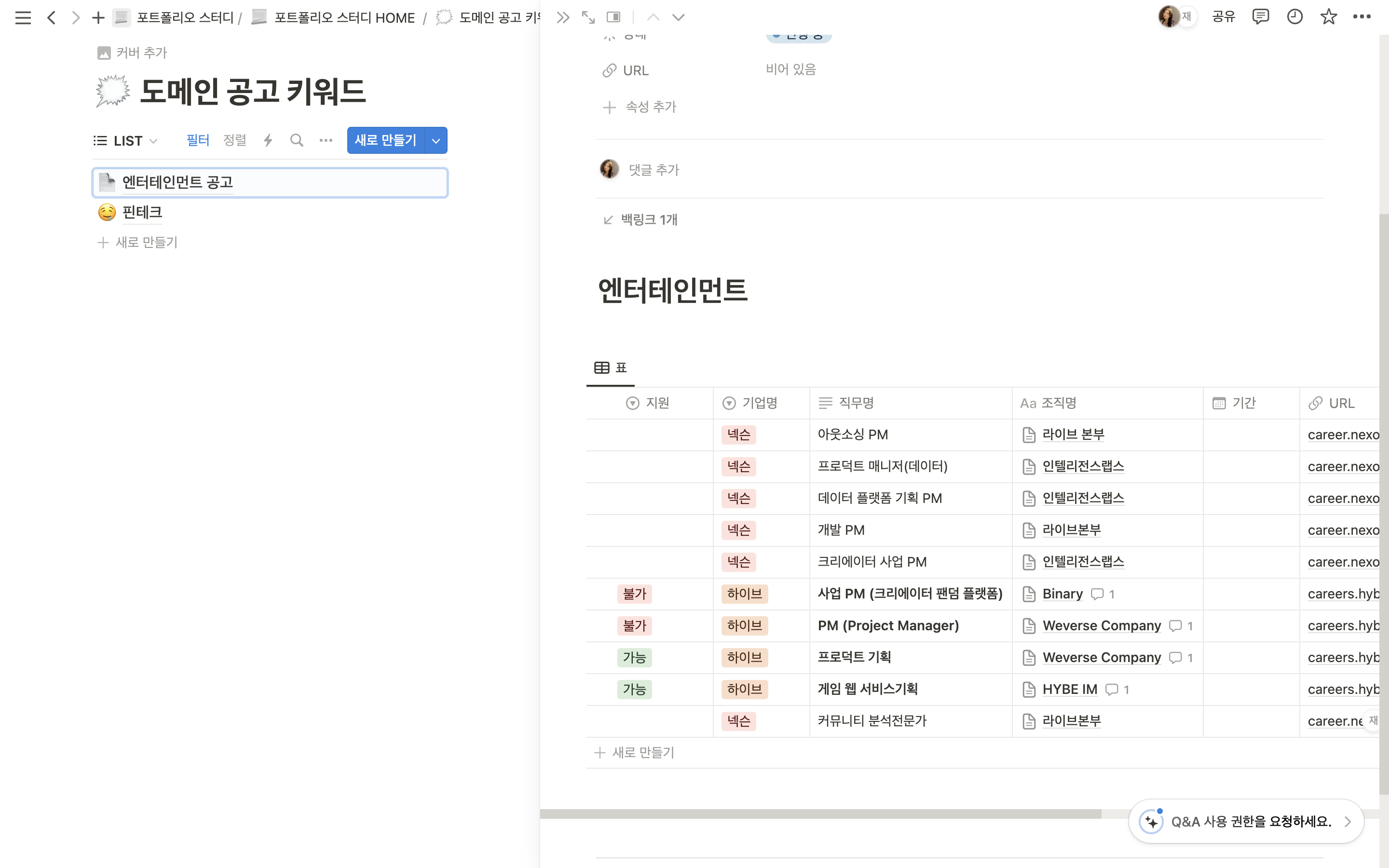Image resolution: width=1389 pixels, height=868 pixels.
Task: Add page to favorites with star
Action: point(1329,17)
